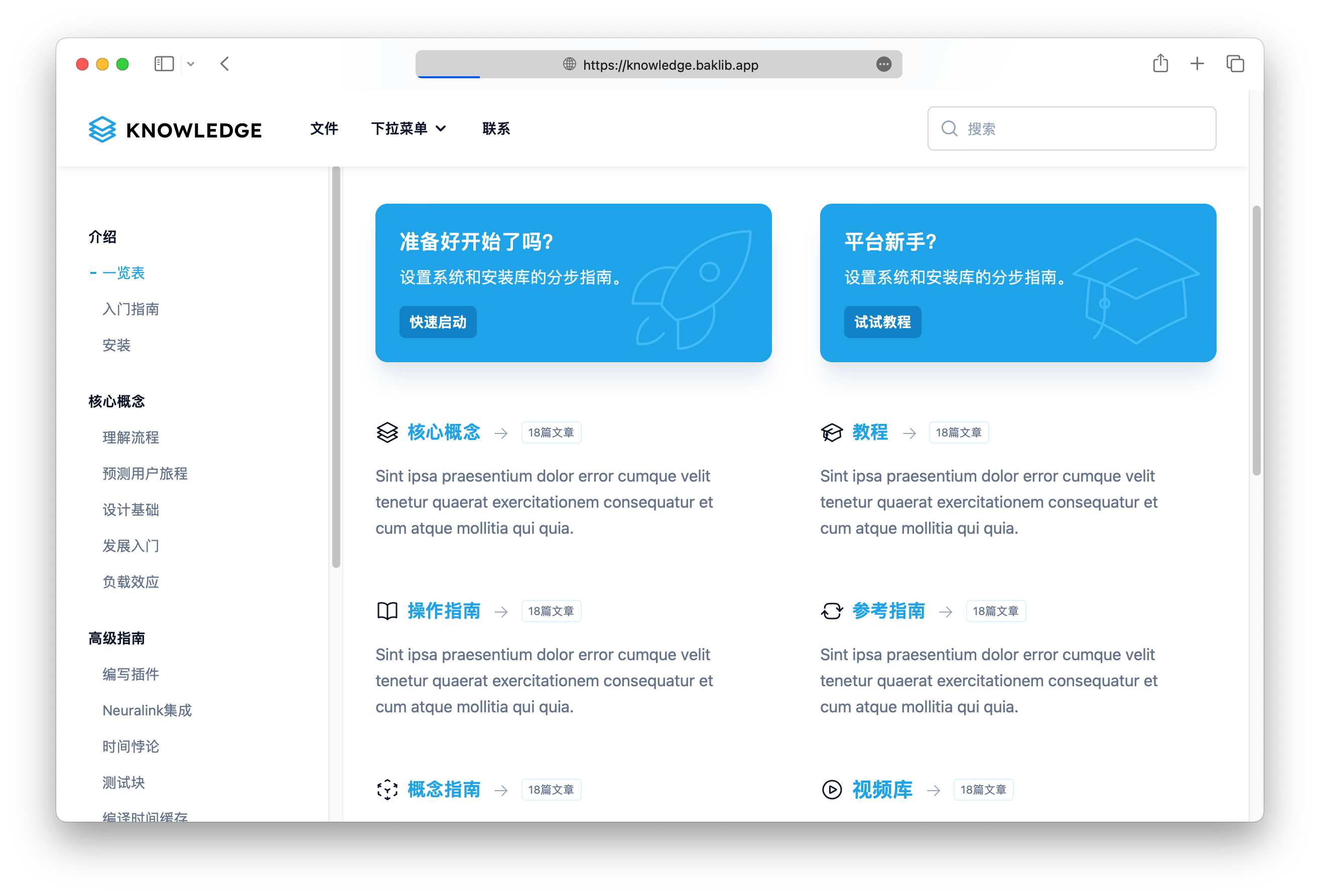Screen dimensions: 1320x896
Task: Open a new tab with plus icon
Action: click(x=1197, y=64)
